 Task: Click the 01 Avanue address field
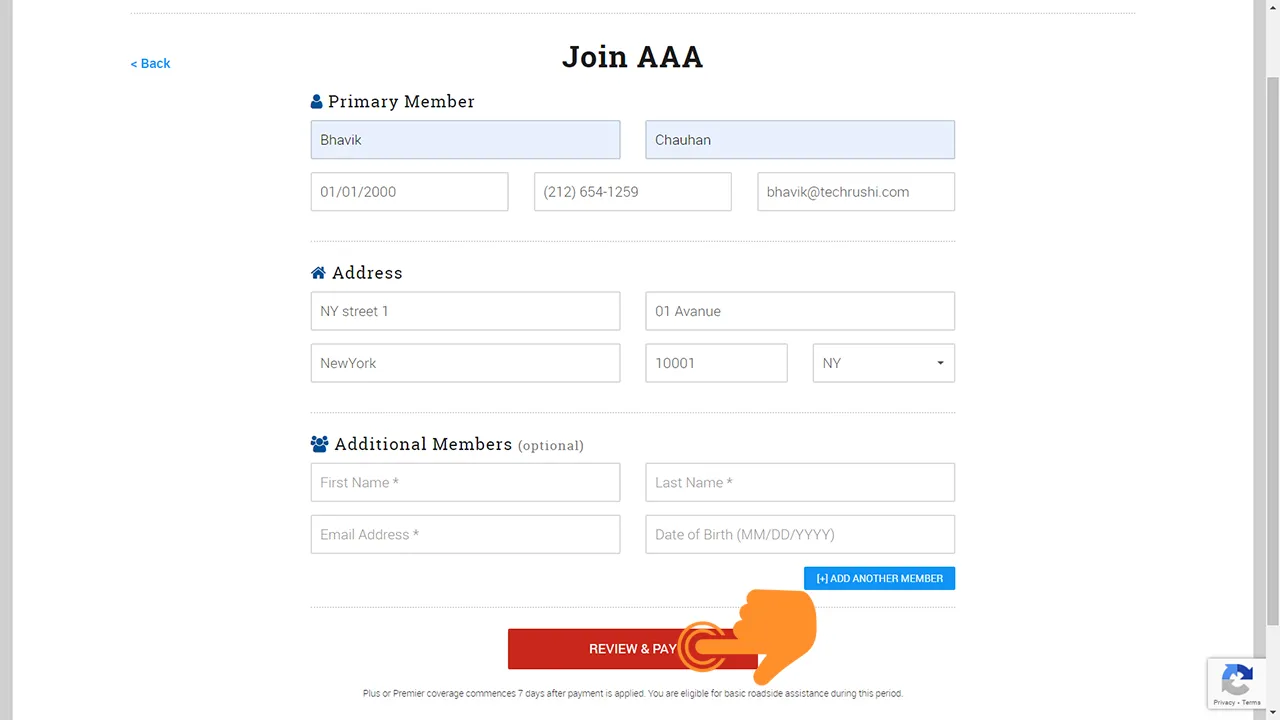(800, 311)
